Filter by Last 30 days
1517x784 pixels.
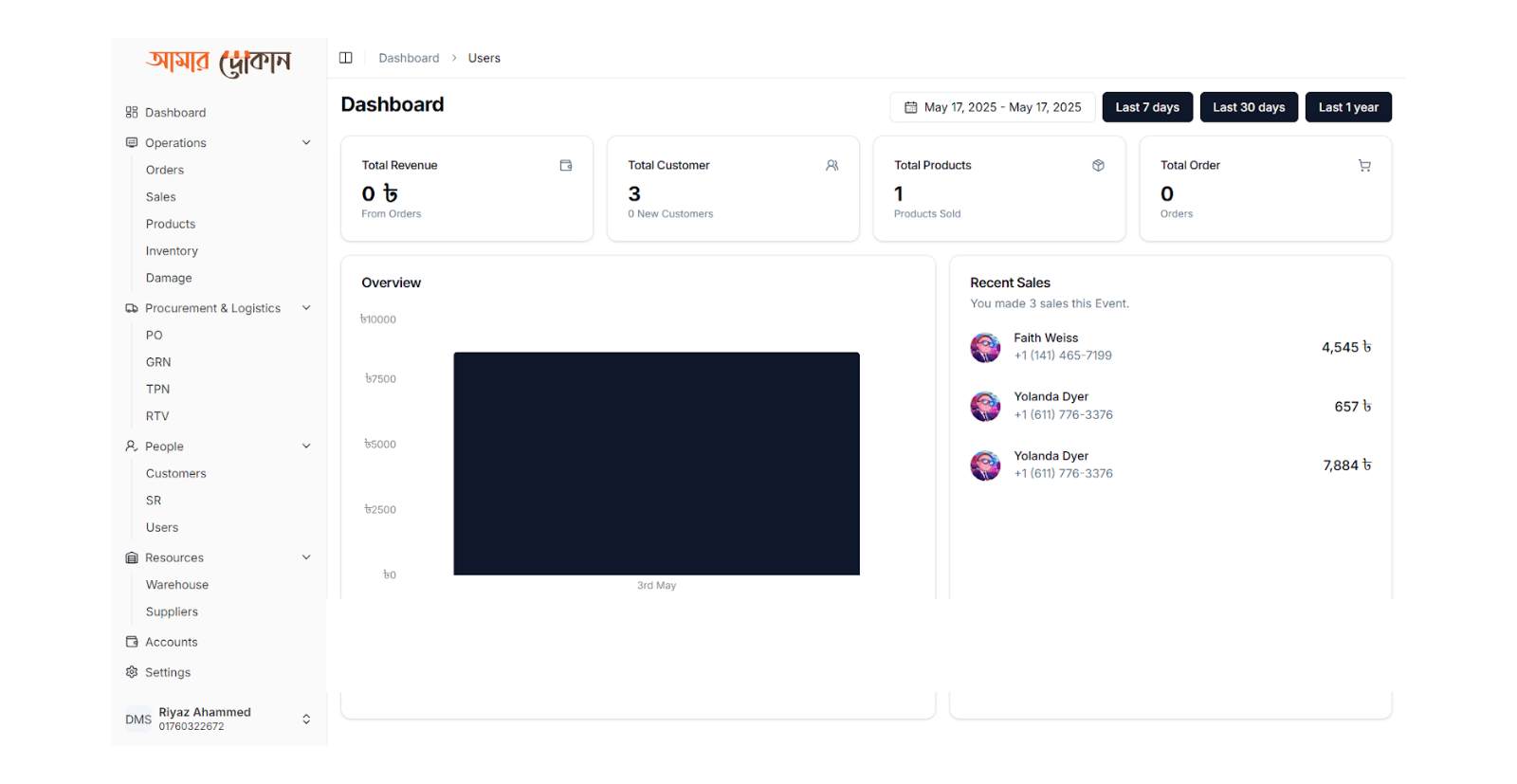tap(1249, 107)
